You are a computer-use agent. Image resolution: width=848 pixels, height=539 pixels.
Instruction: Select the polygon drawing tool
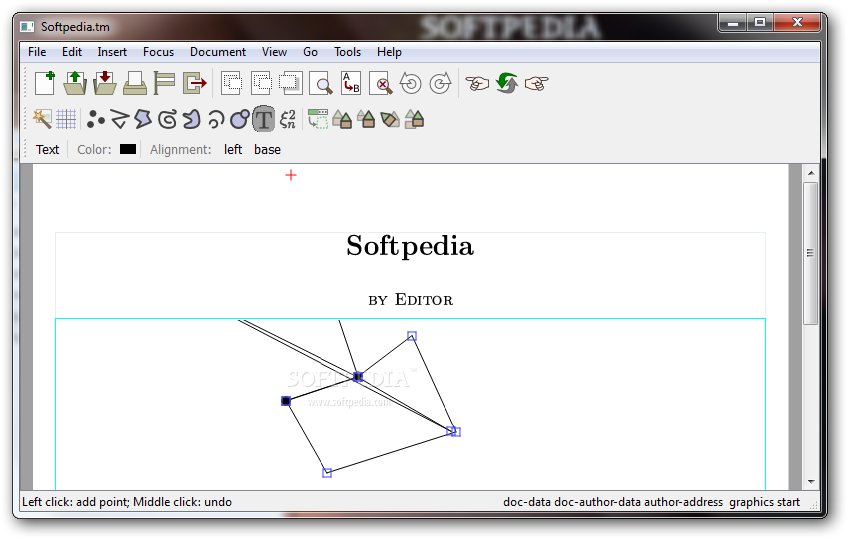tap(143, 119)
